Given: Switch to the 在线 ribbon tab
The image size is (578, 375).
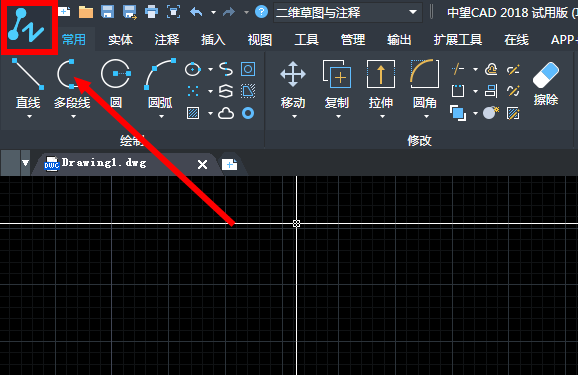Looking at the screenshot, I should (x=516, y=39).
